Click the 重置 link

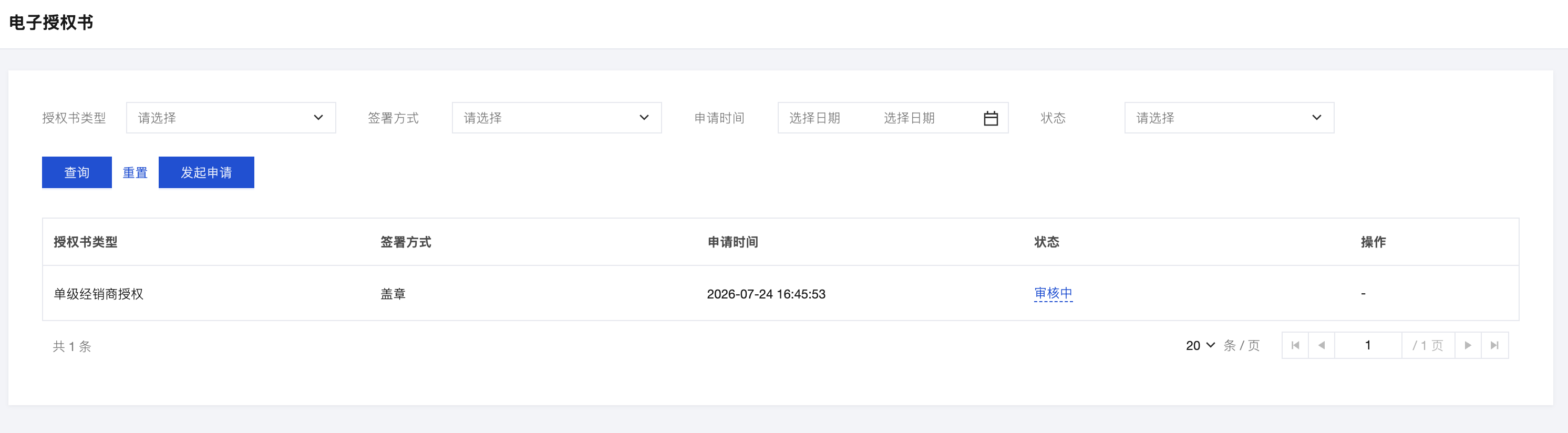click(135, 172)
